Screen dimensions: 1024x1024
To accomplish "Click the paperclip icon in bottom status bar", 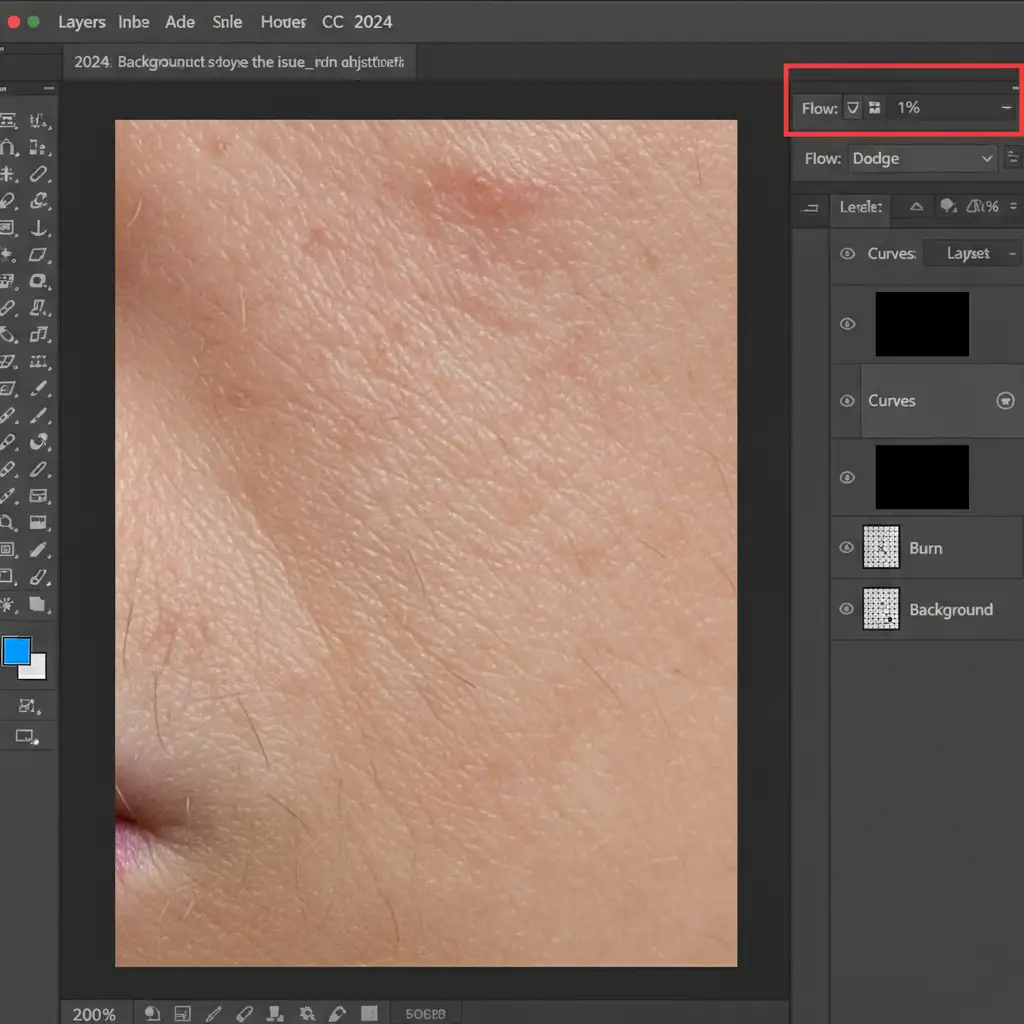I will click(247, 1013).
